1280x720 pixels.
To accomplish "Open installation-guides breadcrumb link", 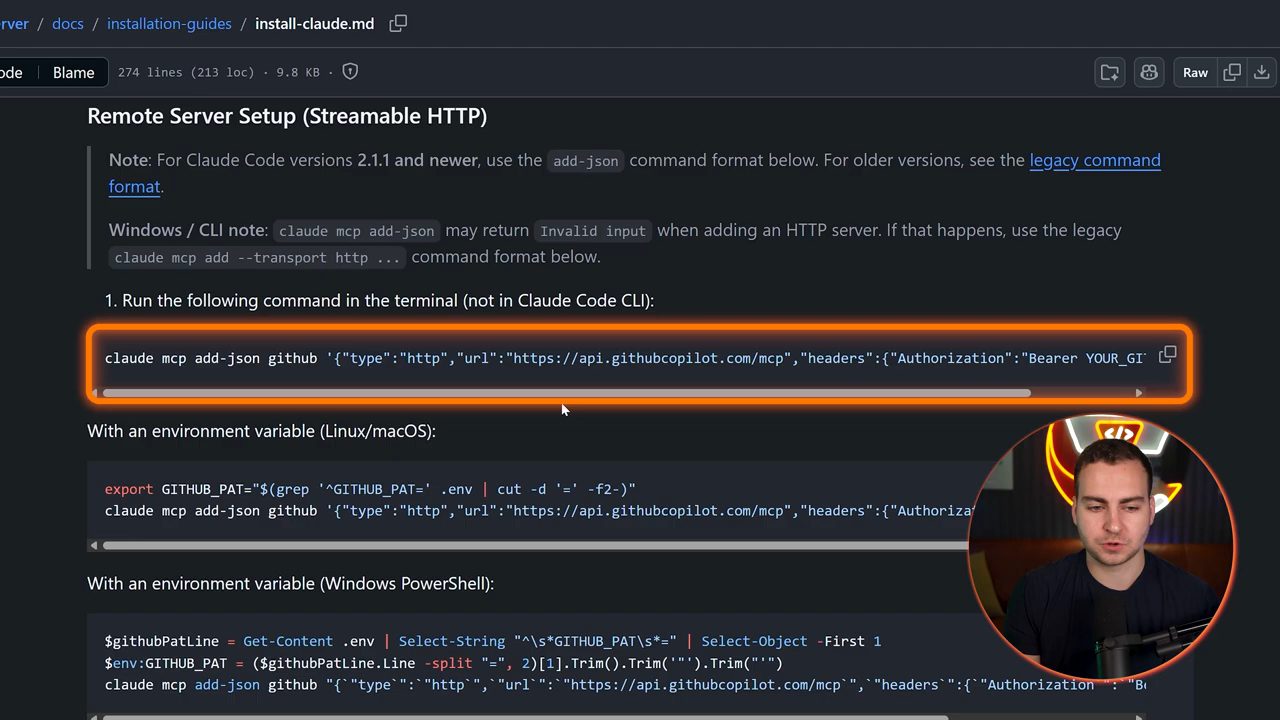I will coord(169,23).
